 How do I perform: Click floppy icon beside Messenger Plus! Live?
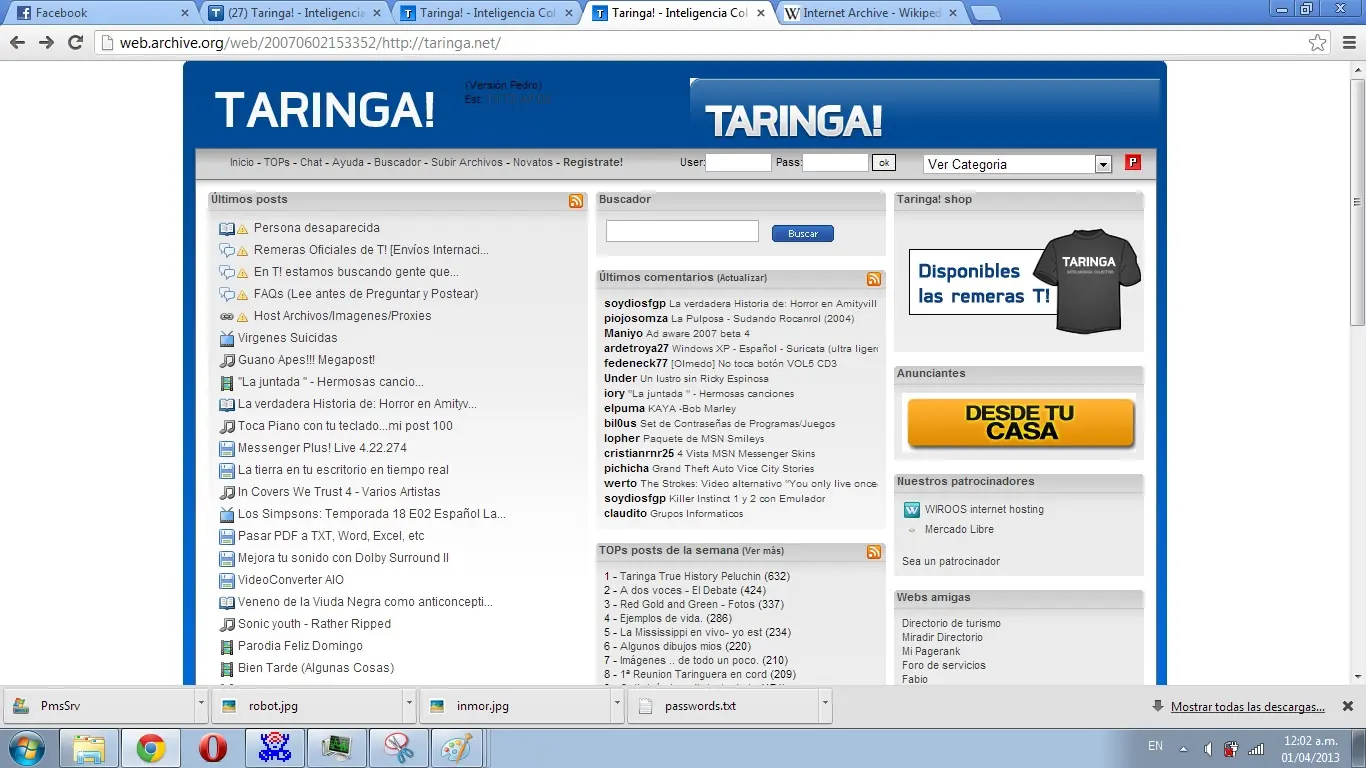tap(227, 448)
